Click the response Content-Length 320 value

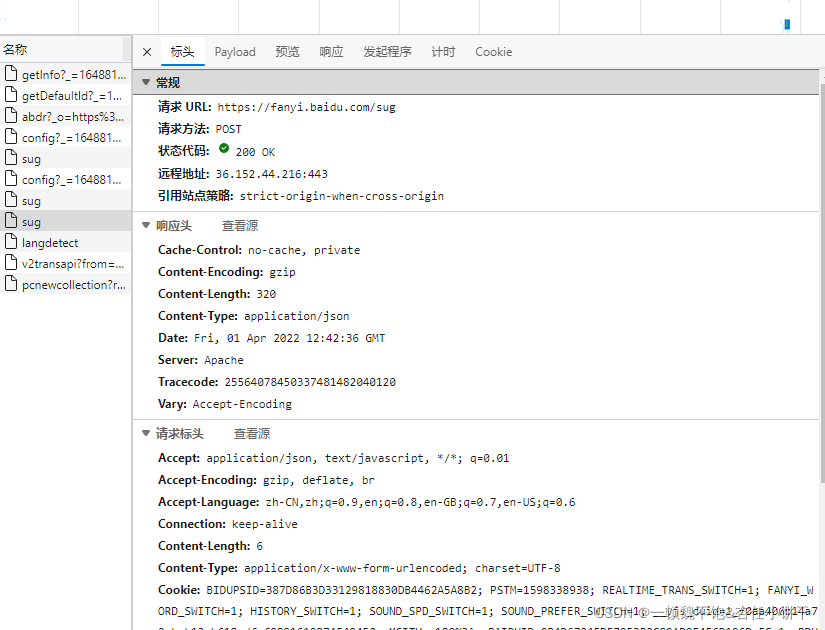(x=266, y=294)
